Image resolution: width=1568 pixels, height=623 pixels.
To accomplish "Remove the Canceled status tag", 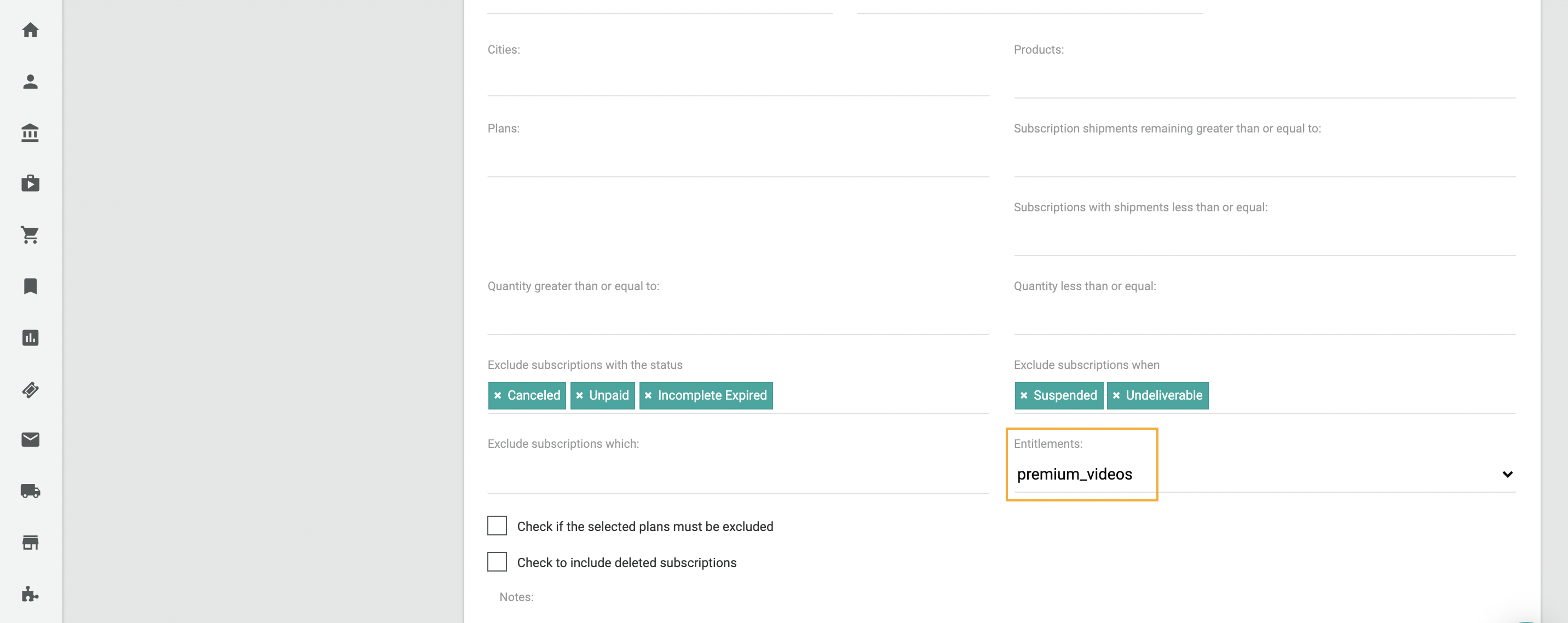I will (x=498, y=395).
